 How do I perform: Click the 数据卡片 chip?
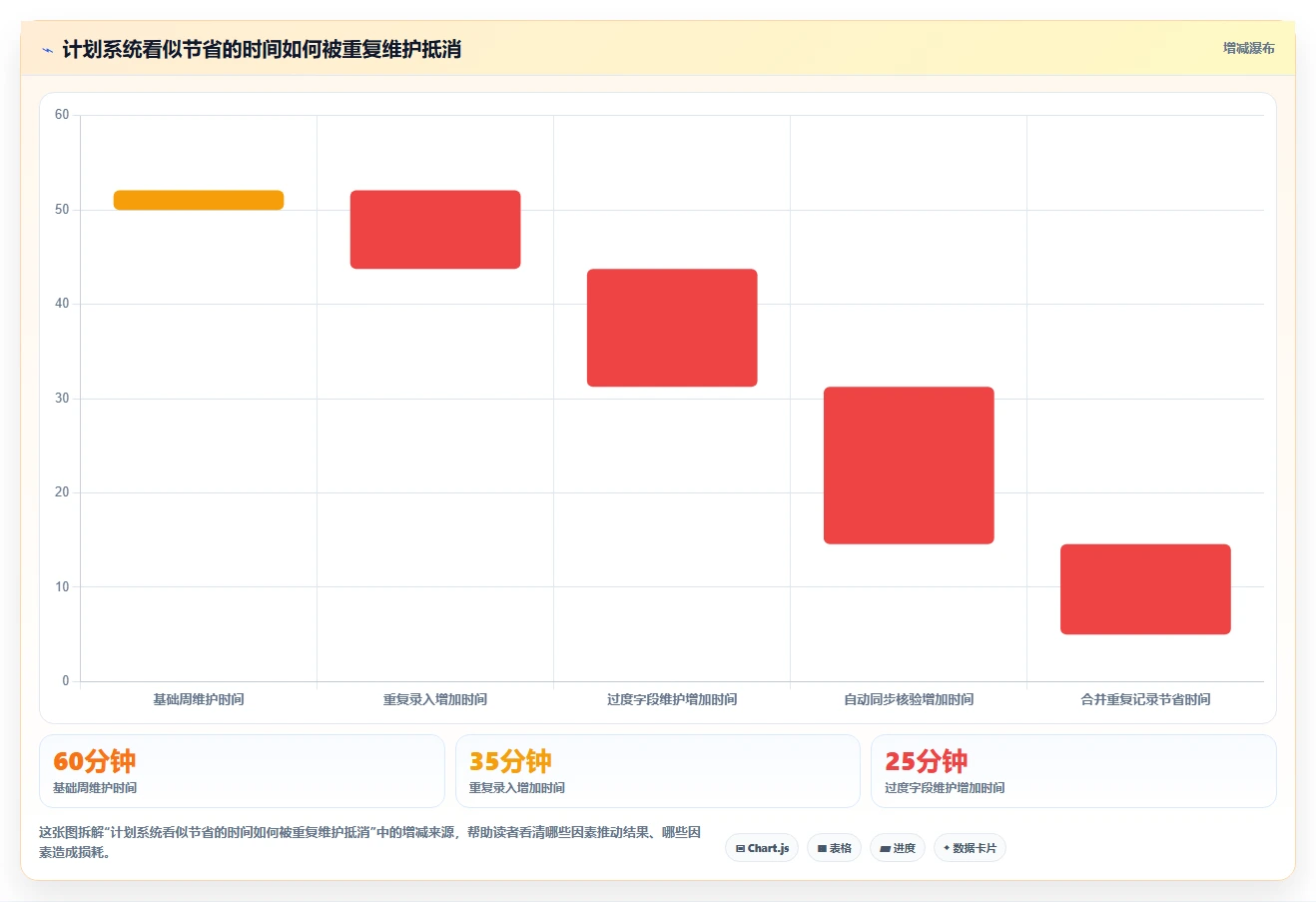[x=970, y=848]
